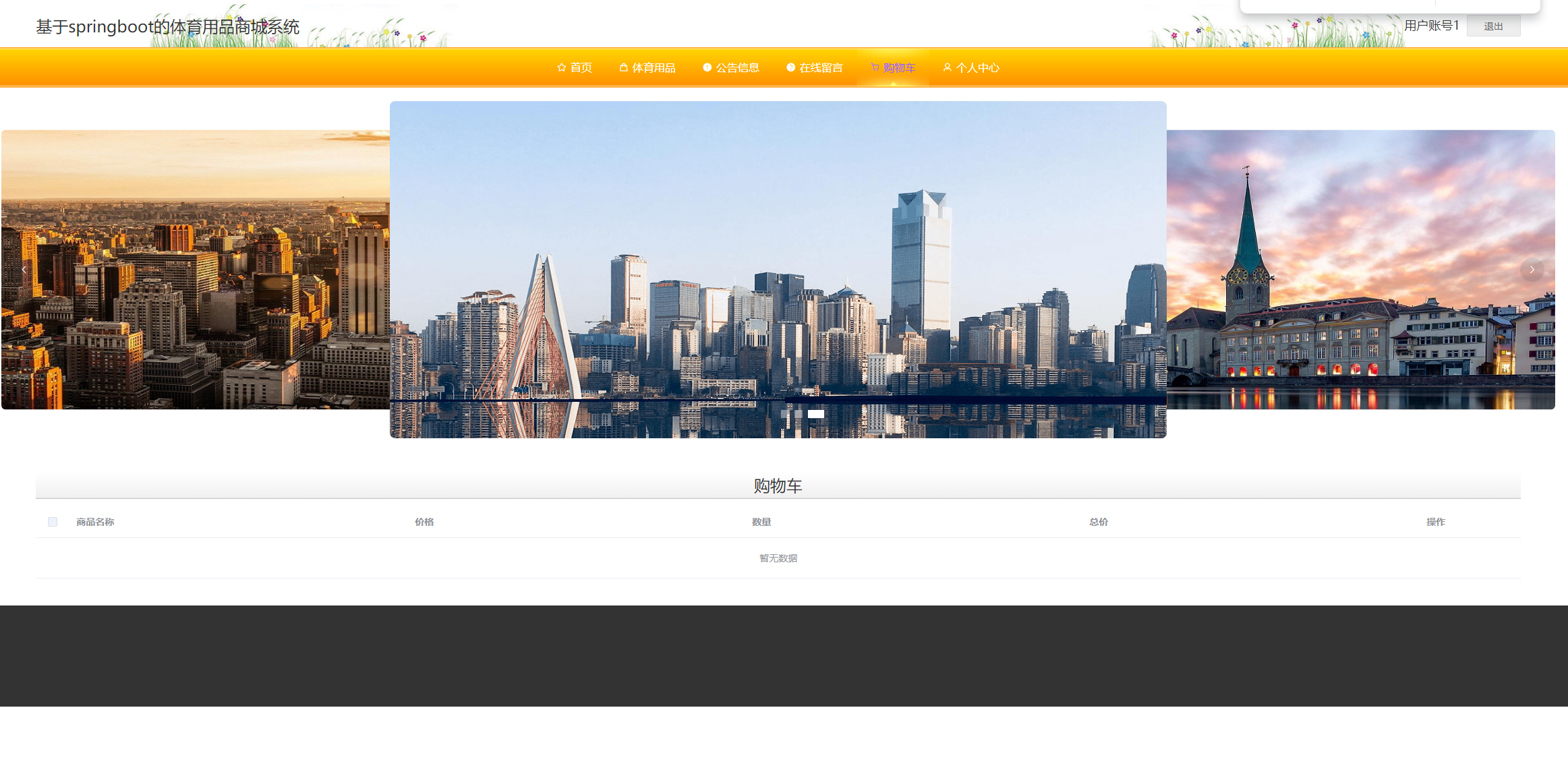Select the second carousel indicator
Screen dimensions: 1568x770
pyautogui.click(x=798, y=413)
